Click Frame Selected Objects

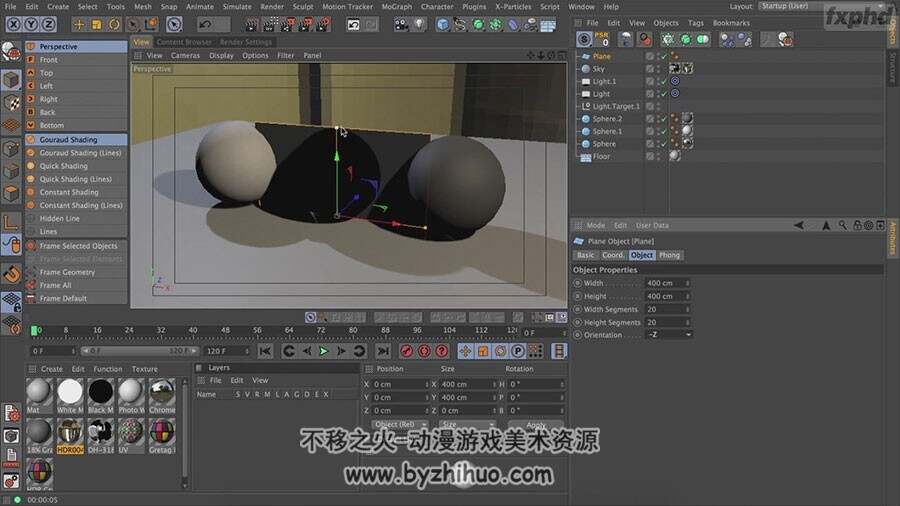[x=78, y=246]
